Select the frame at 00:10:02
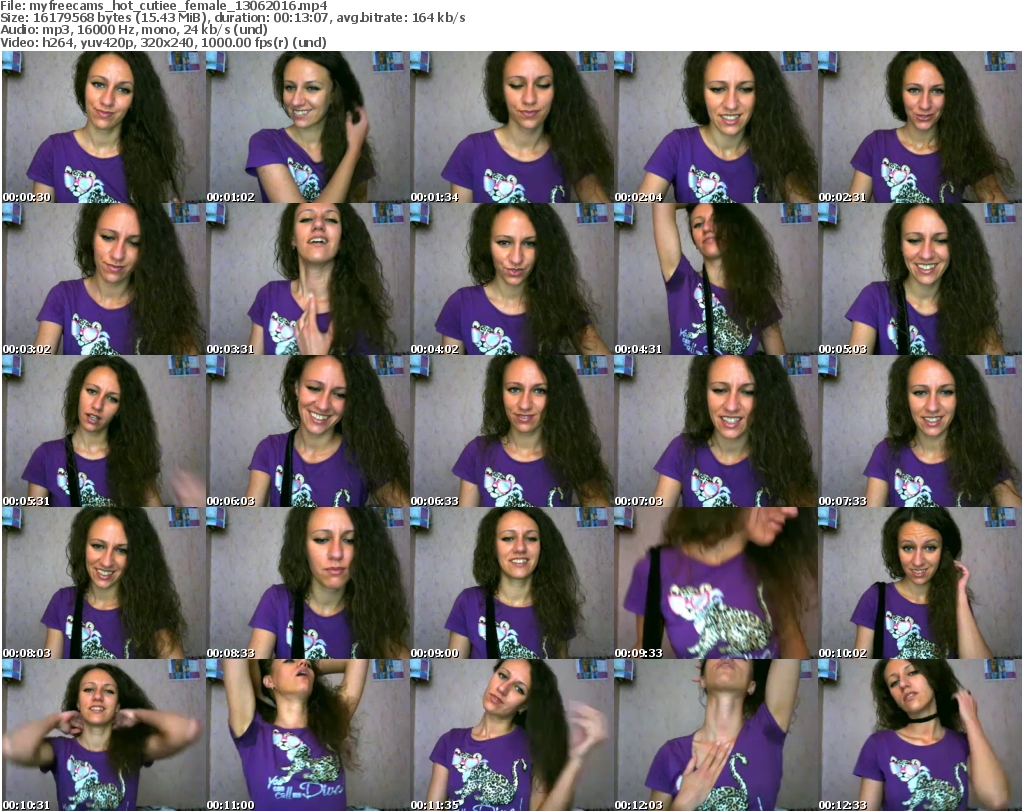 (919, 583)
